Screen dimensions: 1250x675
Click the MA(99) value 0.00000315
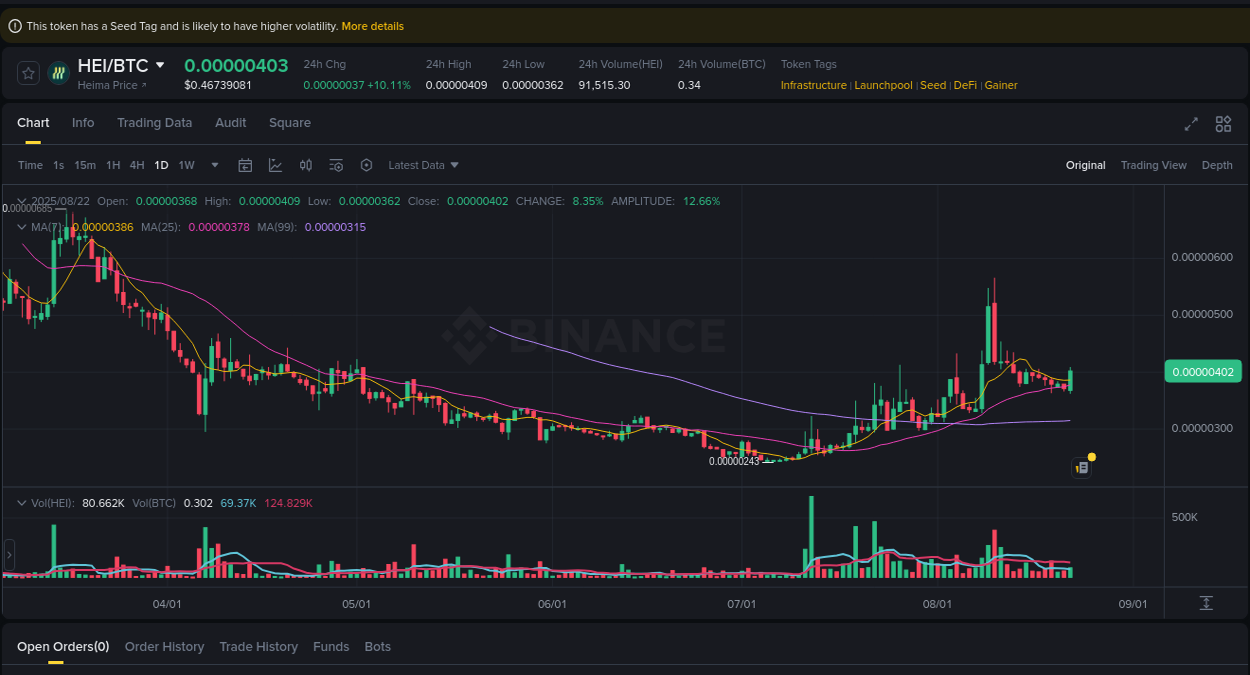(x=335, y=227)
